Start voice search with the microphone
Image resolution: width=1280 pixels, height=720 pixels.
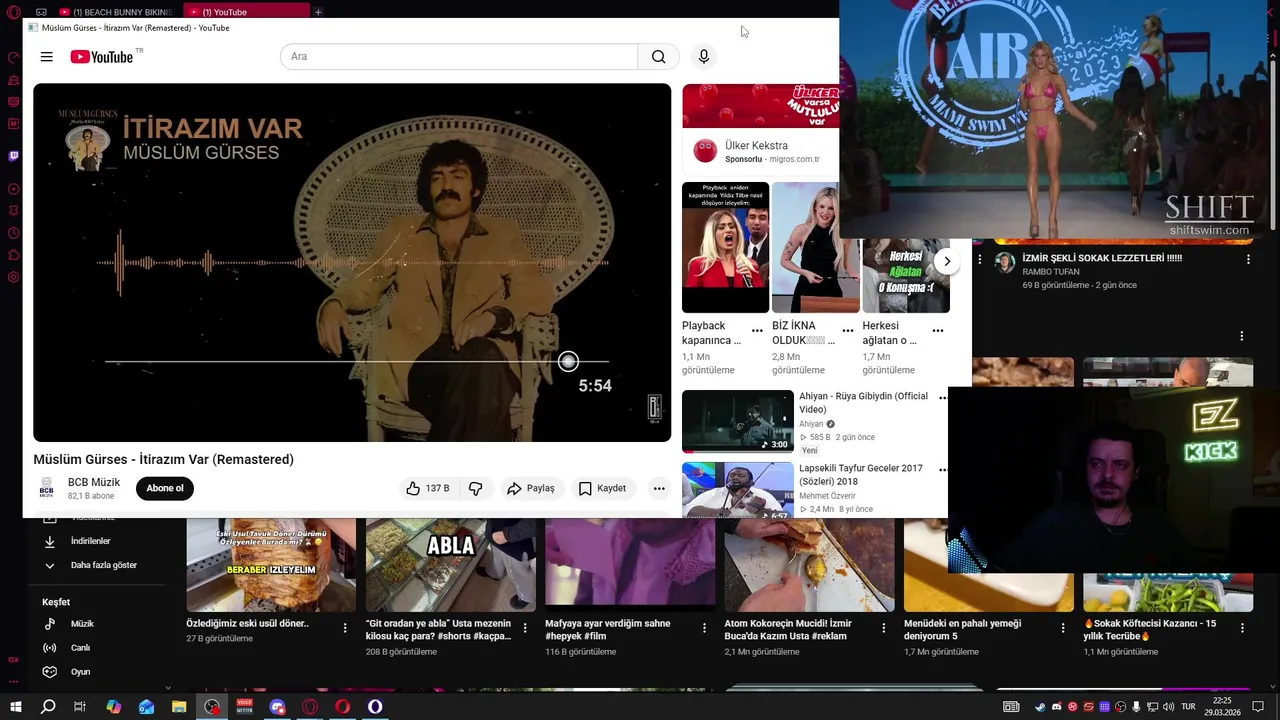tap(704, 57)
